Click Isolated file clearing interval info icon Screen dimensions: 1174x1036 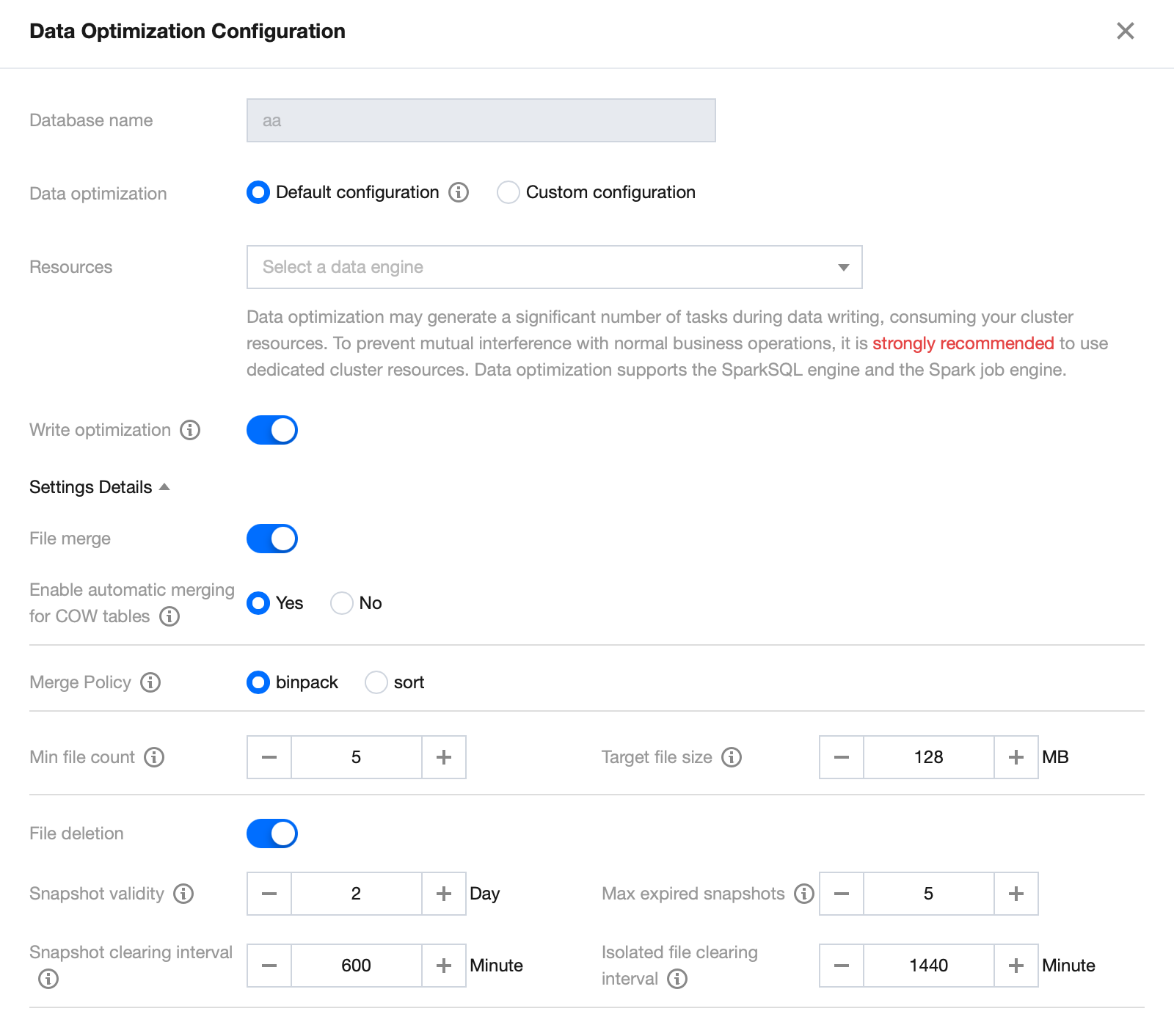[x=677, y=979]
